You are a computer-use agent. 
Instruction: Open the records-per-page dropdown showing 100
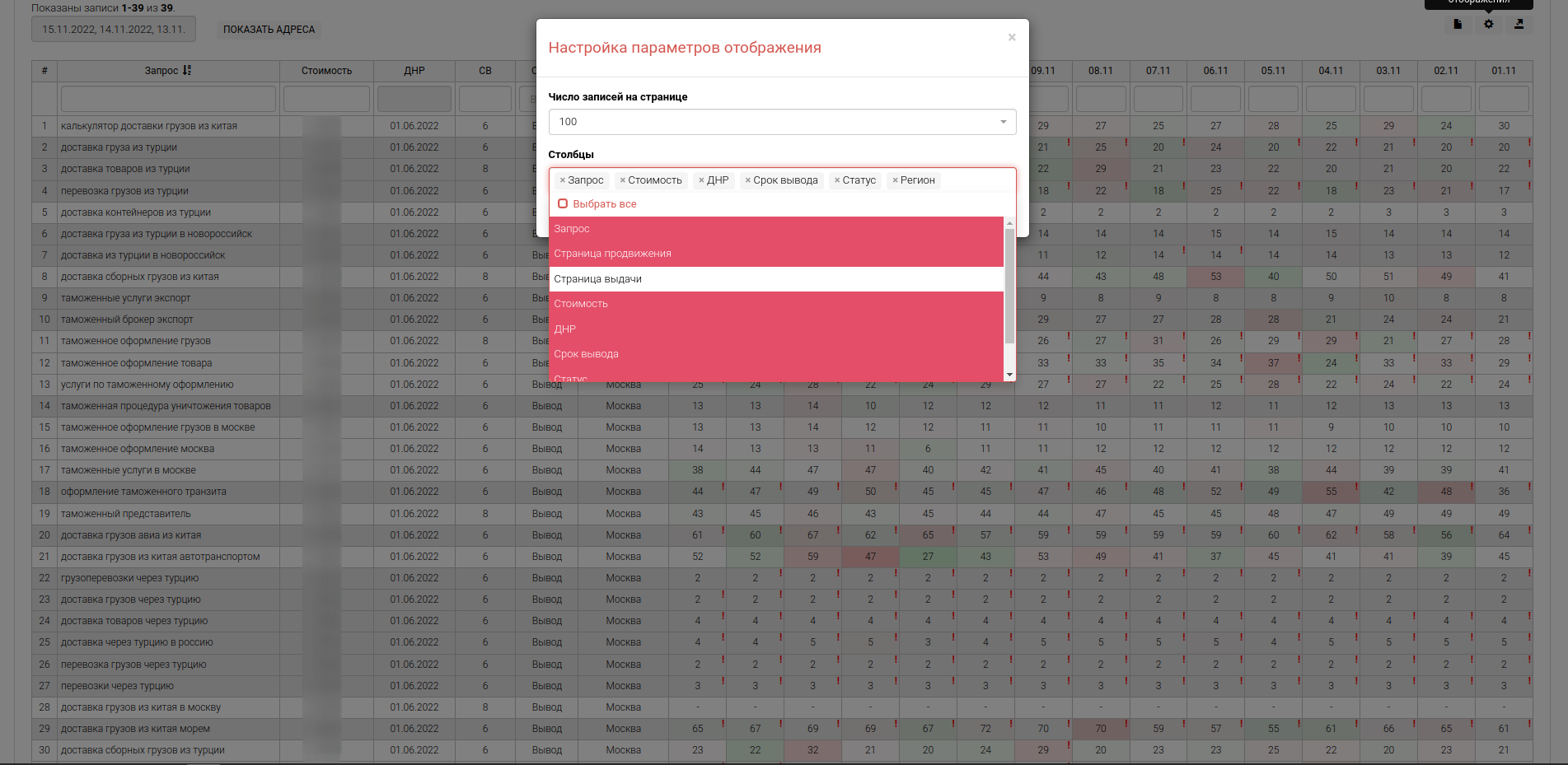click(x=782, y=122)
